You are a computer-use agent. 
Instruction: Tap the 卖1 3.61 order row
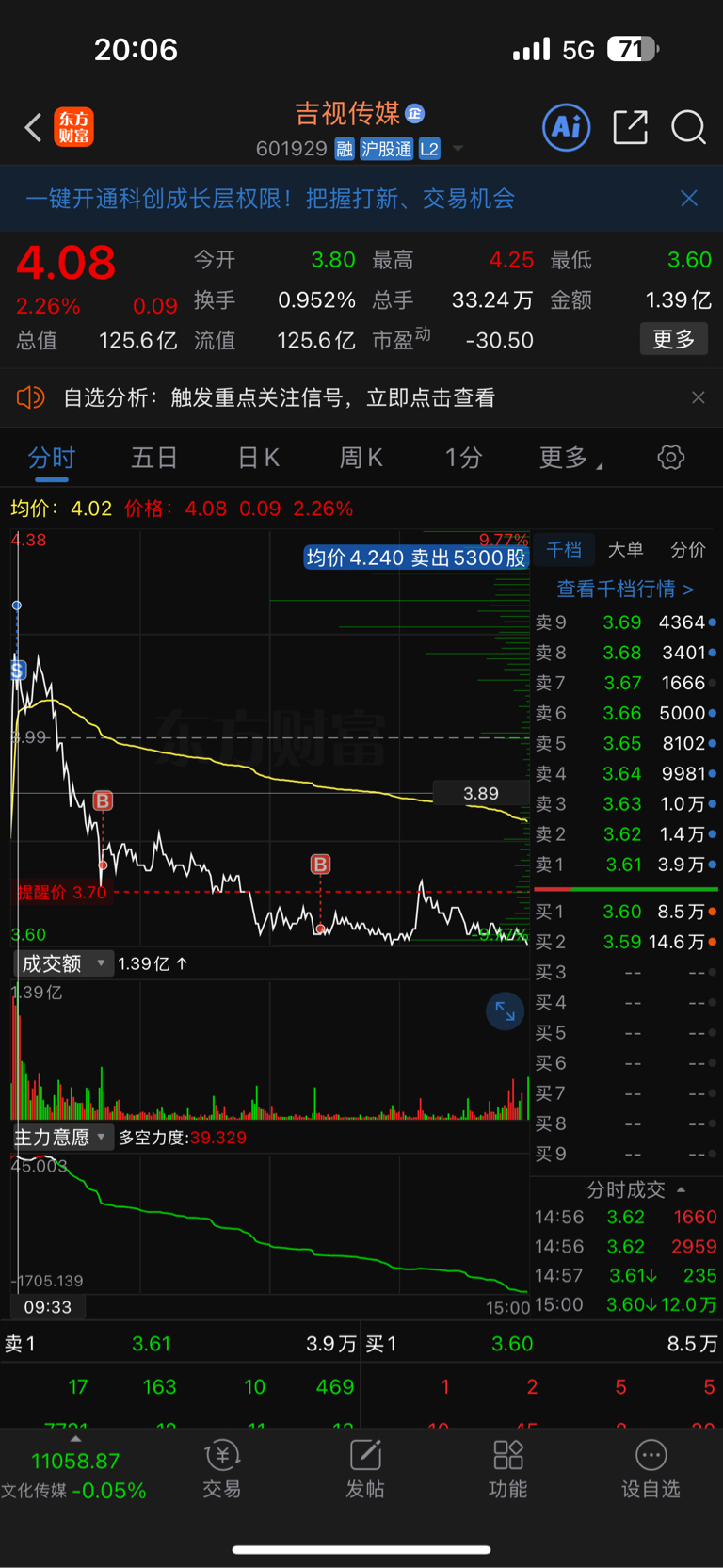coord(626,865)
